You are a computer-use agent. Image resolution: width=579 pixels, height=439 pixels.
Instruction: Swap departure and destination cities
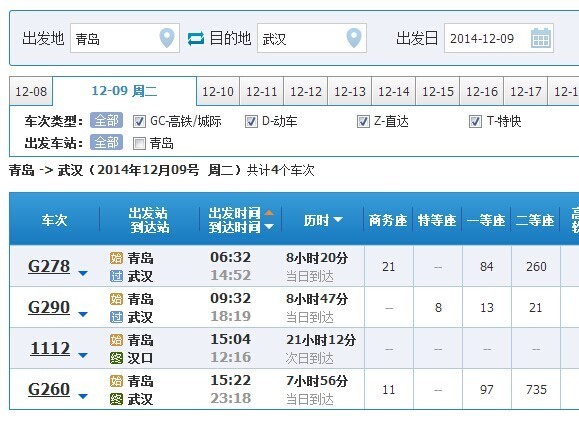pyautogui.click(x=195, y=38)
